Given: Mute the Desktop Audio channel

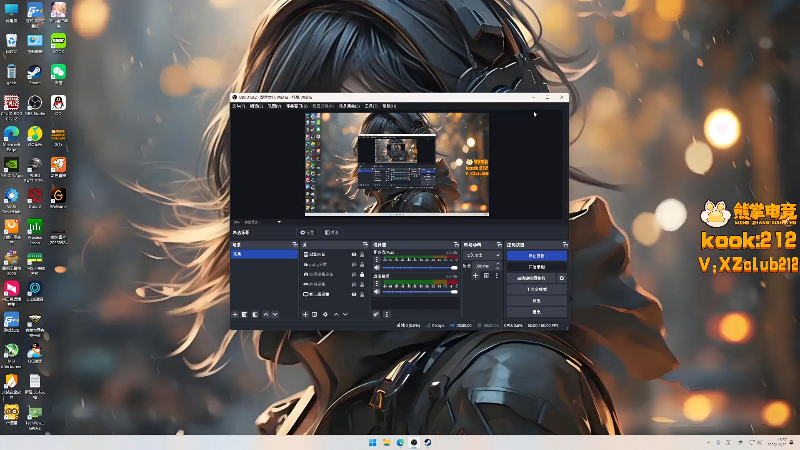Looking at the screenshot, I should tap(377, 292).
